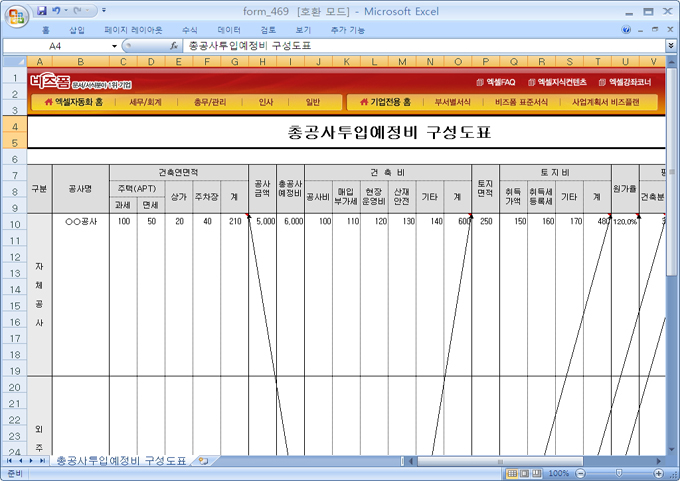Click the 세무/회계 navigation button
This screenshot has height=481, width=680.
[x=146, y=102]
